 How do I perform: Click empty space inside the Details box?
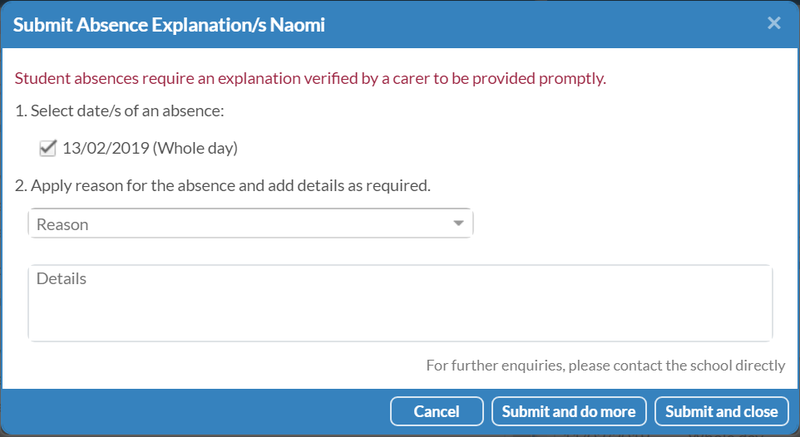click(400, 316)
